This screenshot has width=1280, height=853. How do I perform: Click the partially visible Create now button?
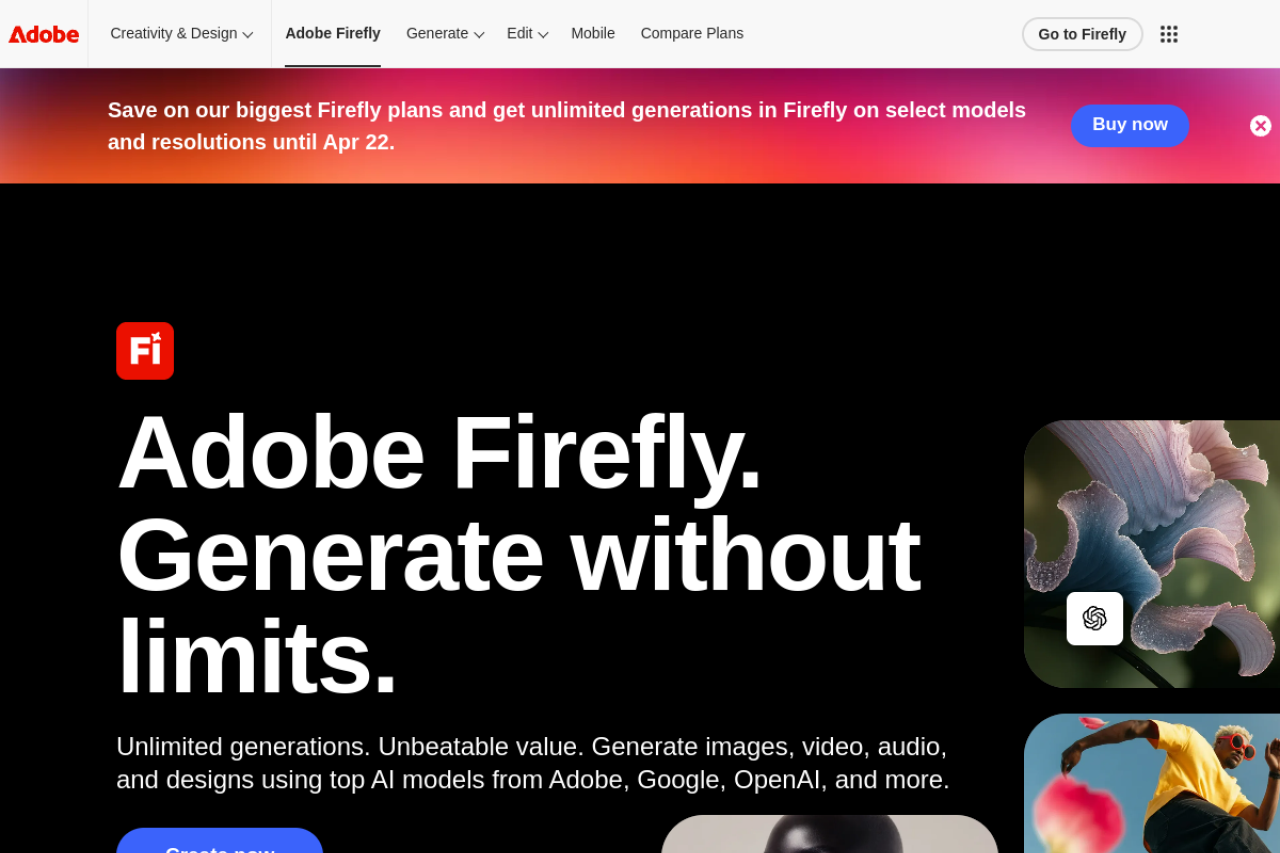[x=220, y=841]
